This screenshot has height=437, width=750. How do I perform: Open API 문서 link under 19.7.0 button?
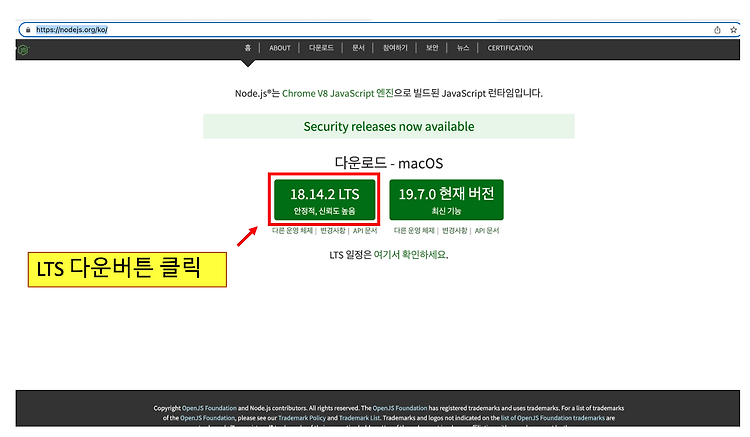click(487, 230)
